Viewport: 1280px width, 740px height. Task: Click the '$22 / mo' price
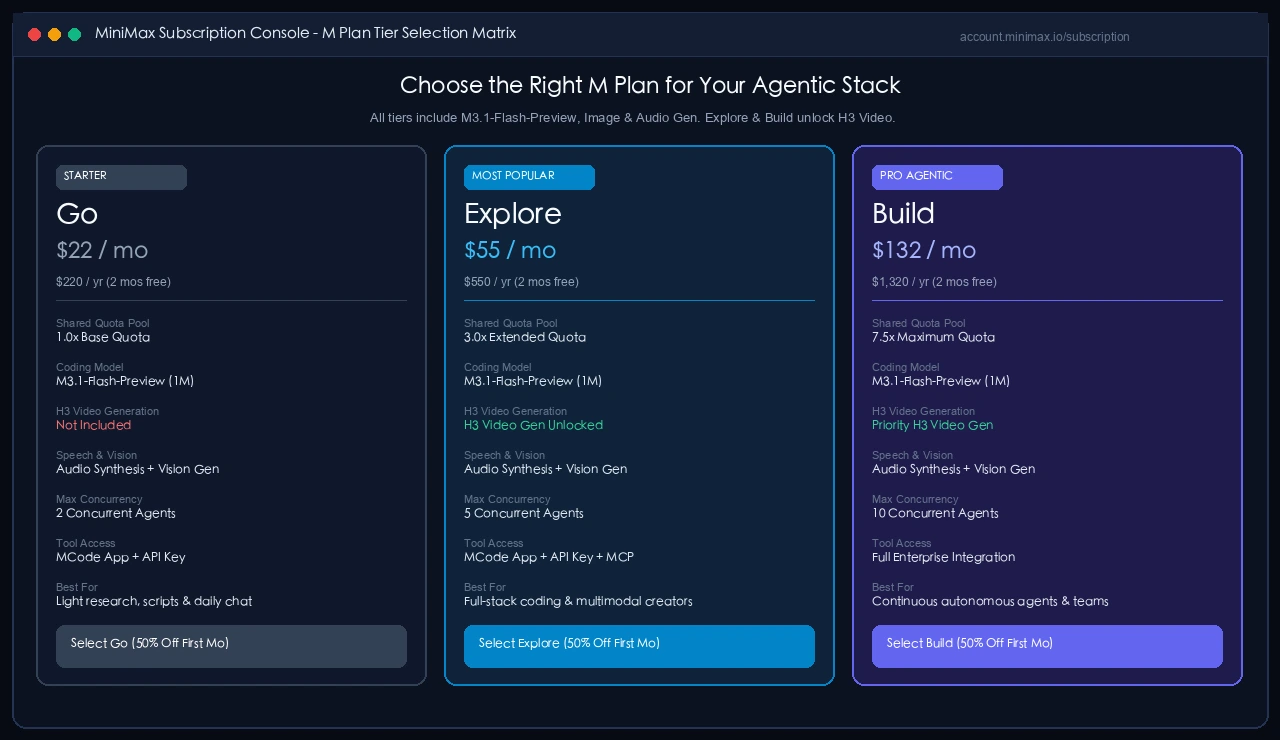point(102,250)
